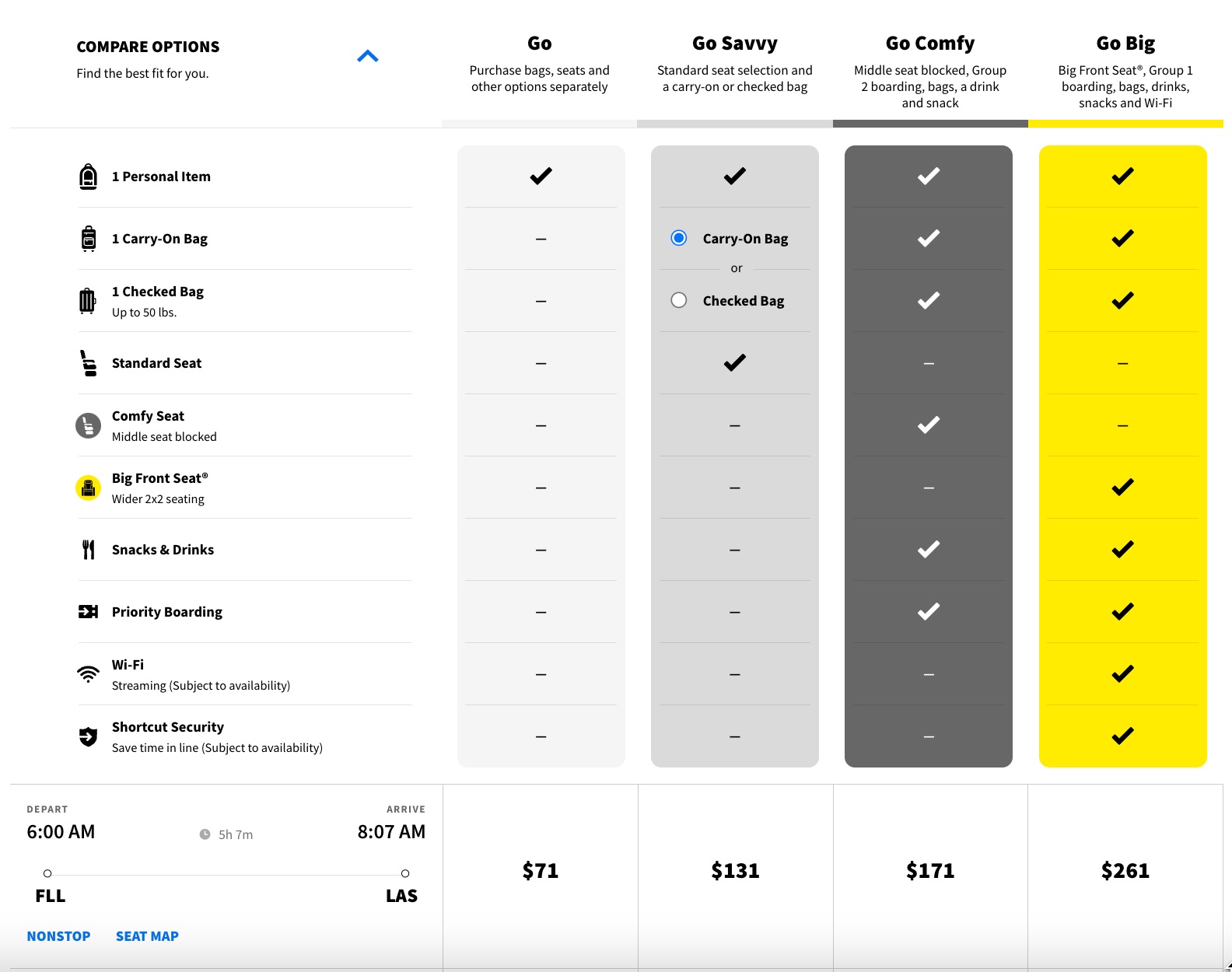Click the Nonstop link
This screenshot has width=1232, height=972.
[59, 936]
